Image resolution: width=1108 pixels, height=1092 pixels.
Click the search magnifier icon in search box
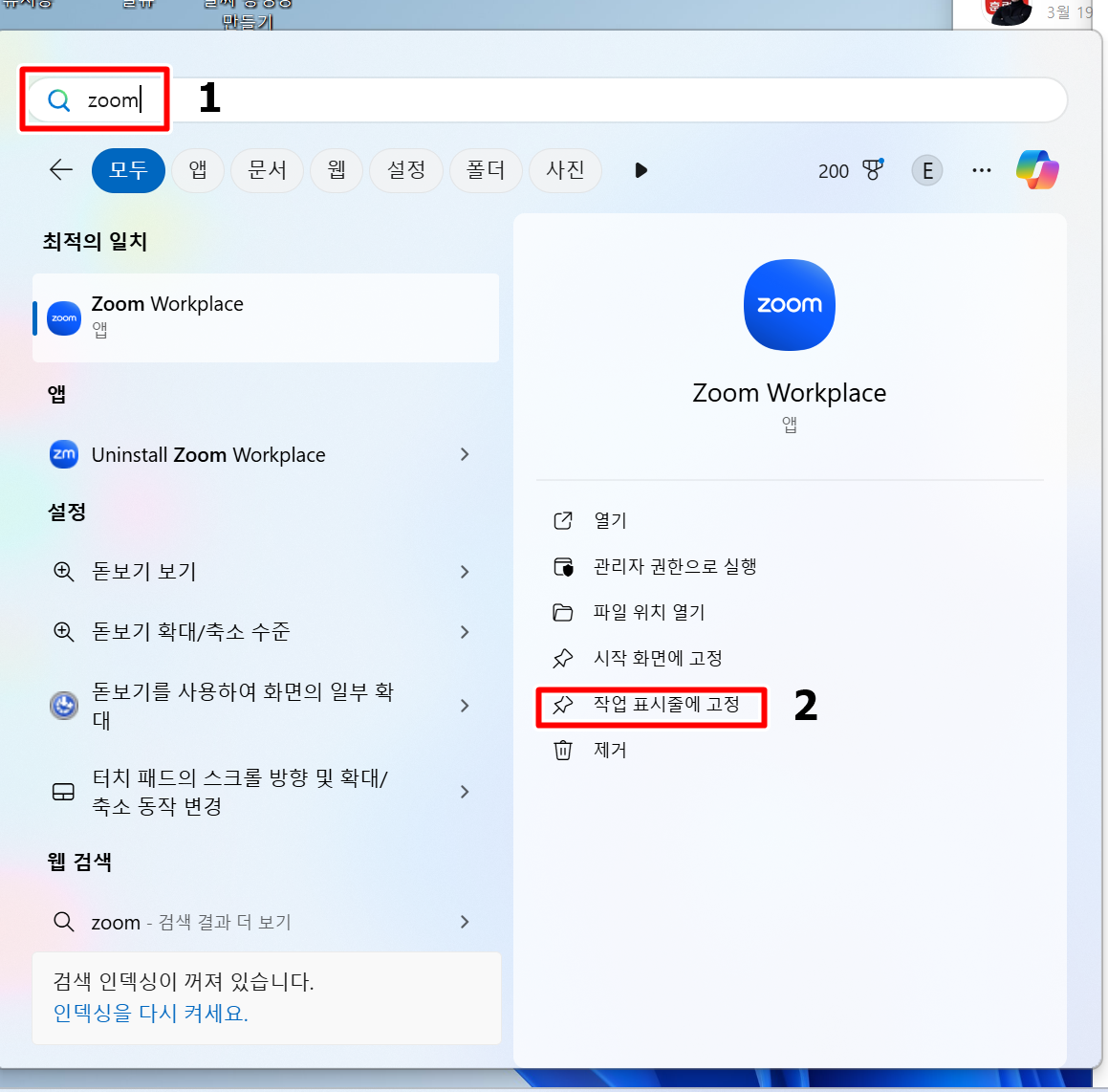tap(58, 100)
